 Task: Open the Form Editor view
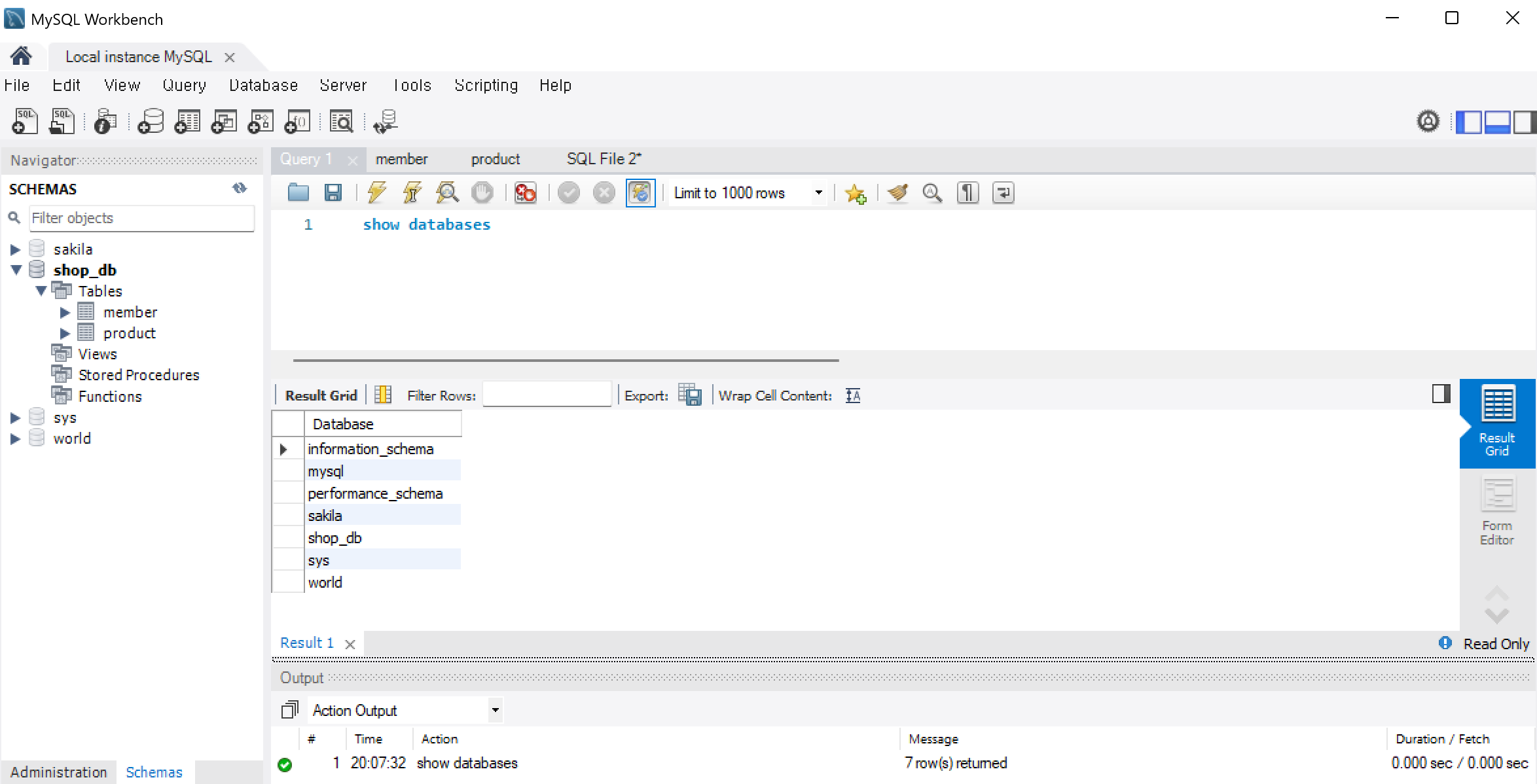coord(1498,510)
